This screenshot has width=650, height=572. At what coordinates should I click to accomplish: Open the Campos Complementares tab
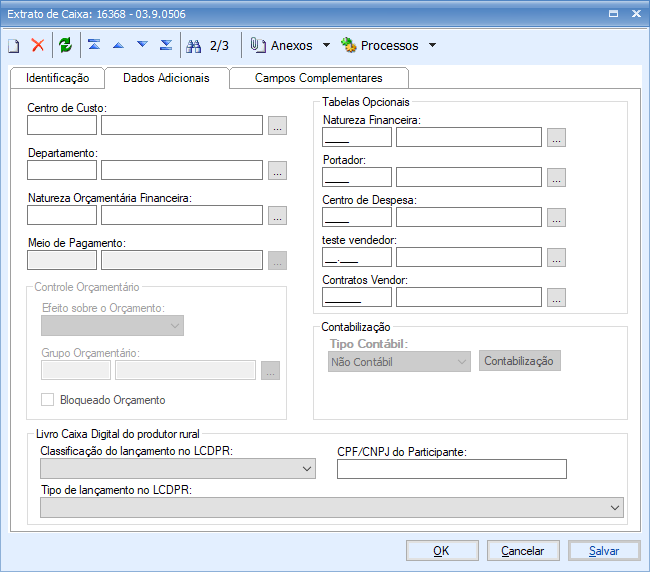(318, 78)
